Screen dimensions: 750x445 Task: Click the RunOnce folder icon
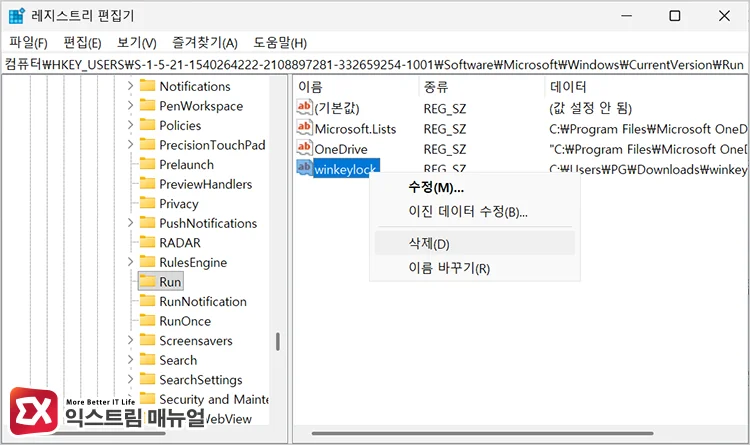pos(147,321)
